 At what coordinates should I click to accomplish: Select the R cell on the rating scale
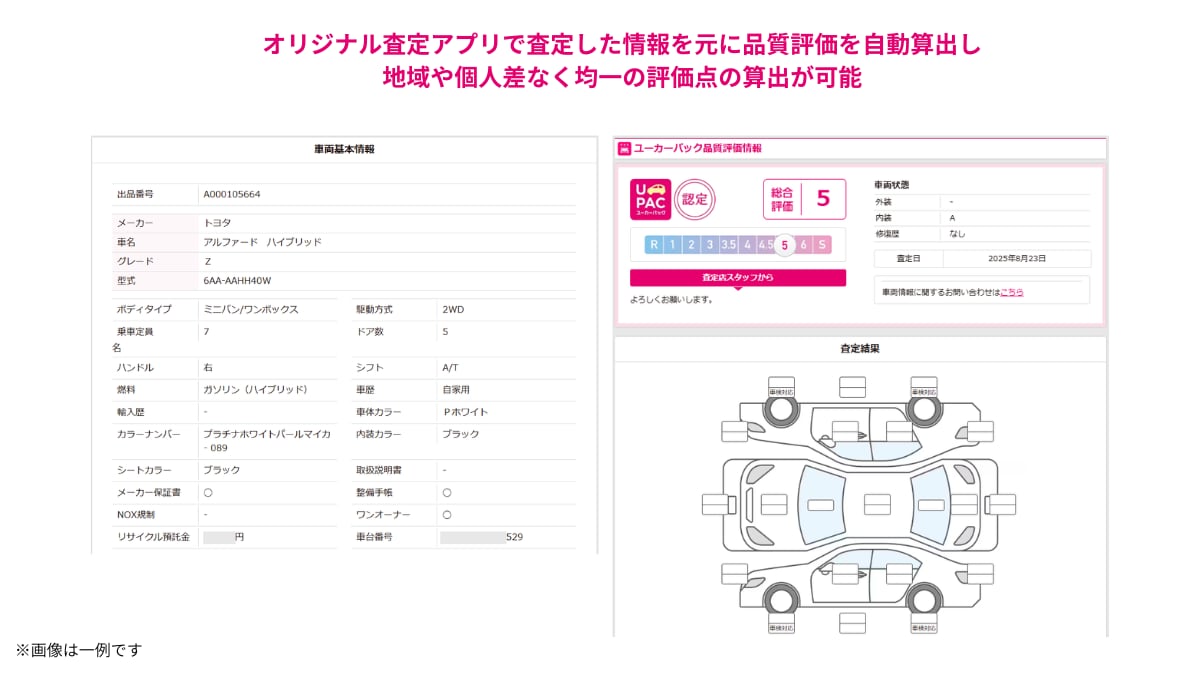653,244
